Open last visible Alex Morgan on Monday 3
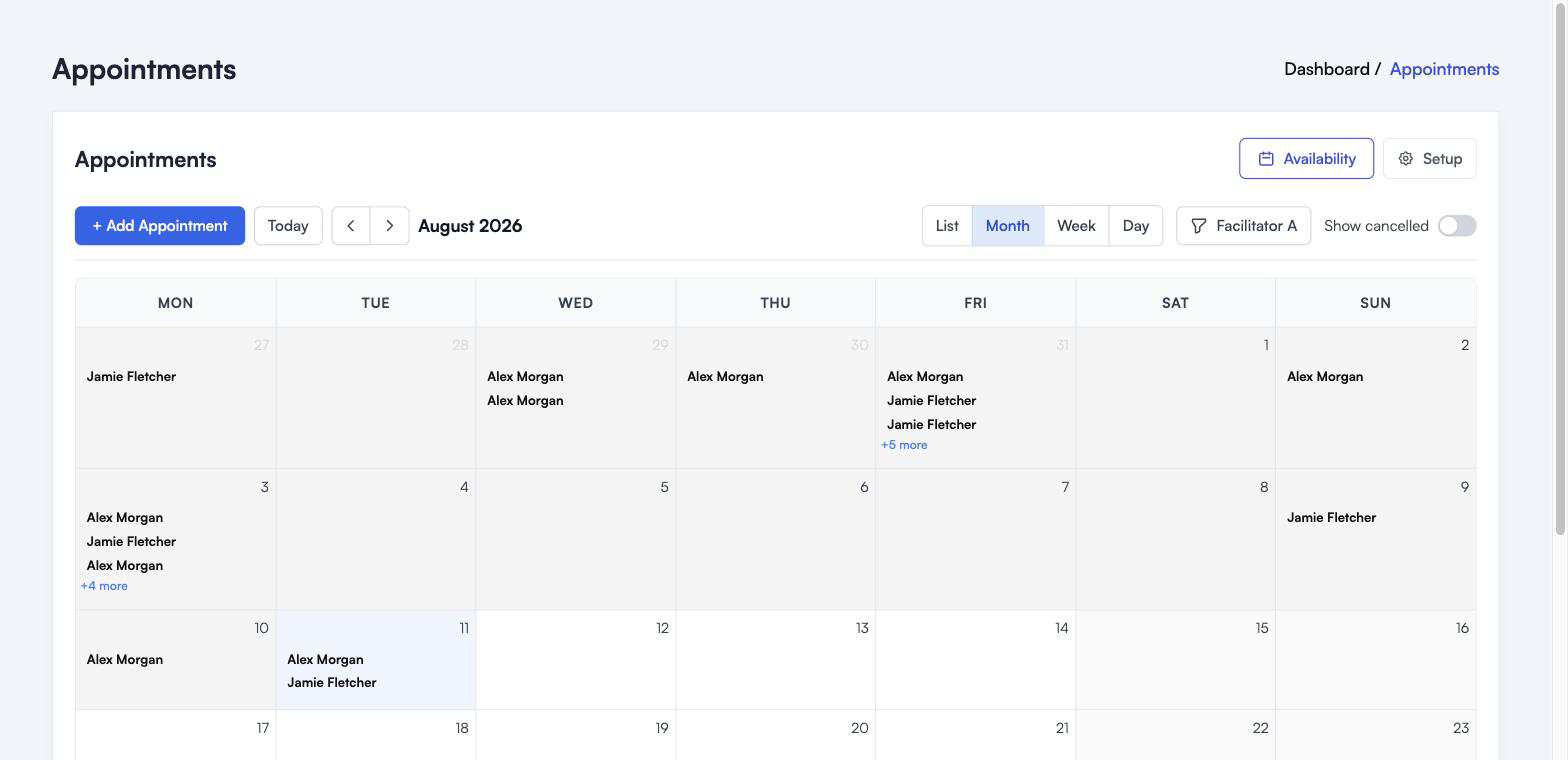Screen dimensions: 1568x760 click(x=125, y=566)
